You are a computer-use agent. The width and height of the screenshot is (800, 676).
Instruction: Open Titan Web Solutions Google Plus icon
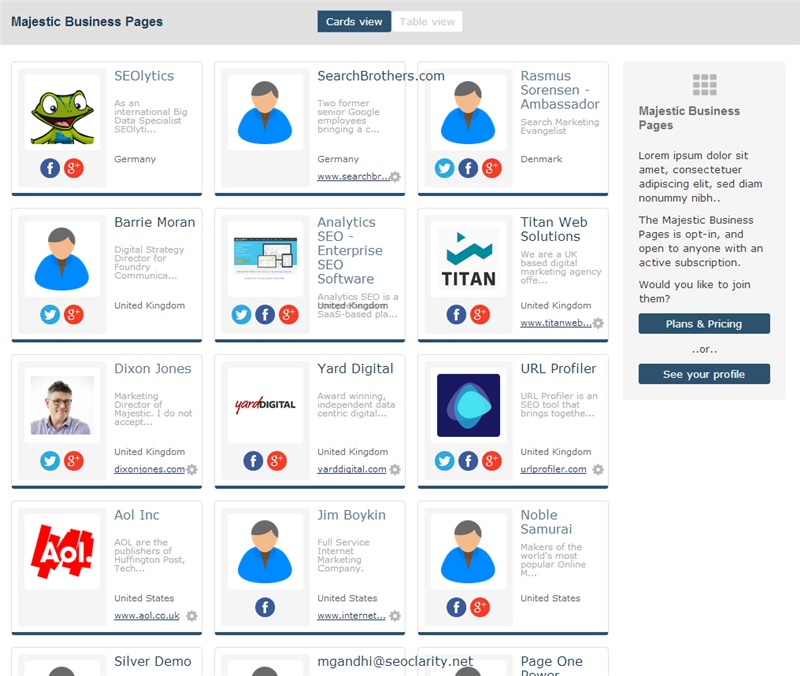click(x=480, y=314)
